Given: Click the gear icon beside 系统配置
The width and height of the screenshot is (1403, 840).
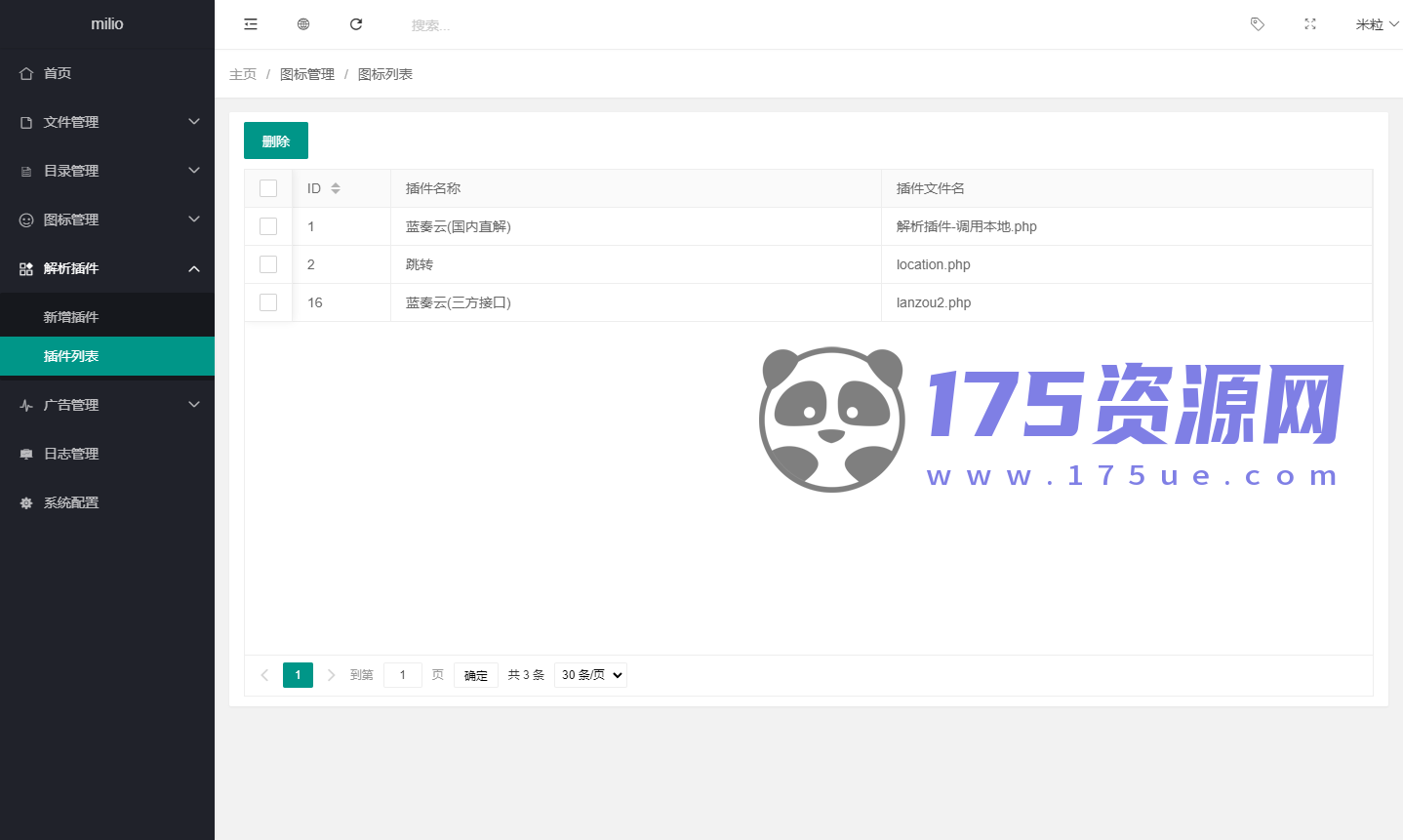Looking at the screenshot, I should 26,502.
